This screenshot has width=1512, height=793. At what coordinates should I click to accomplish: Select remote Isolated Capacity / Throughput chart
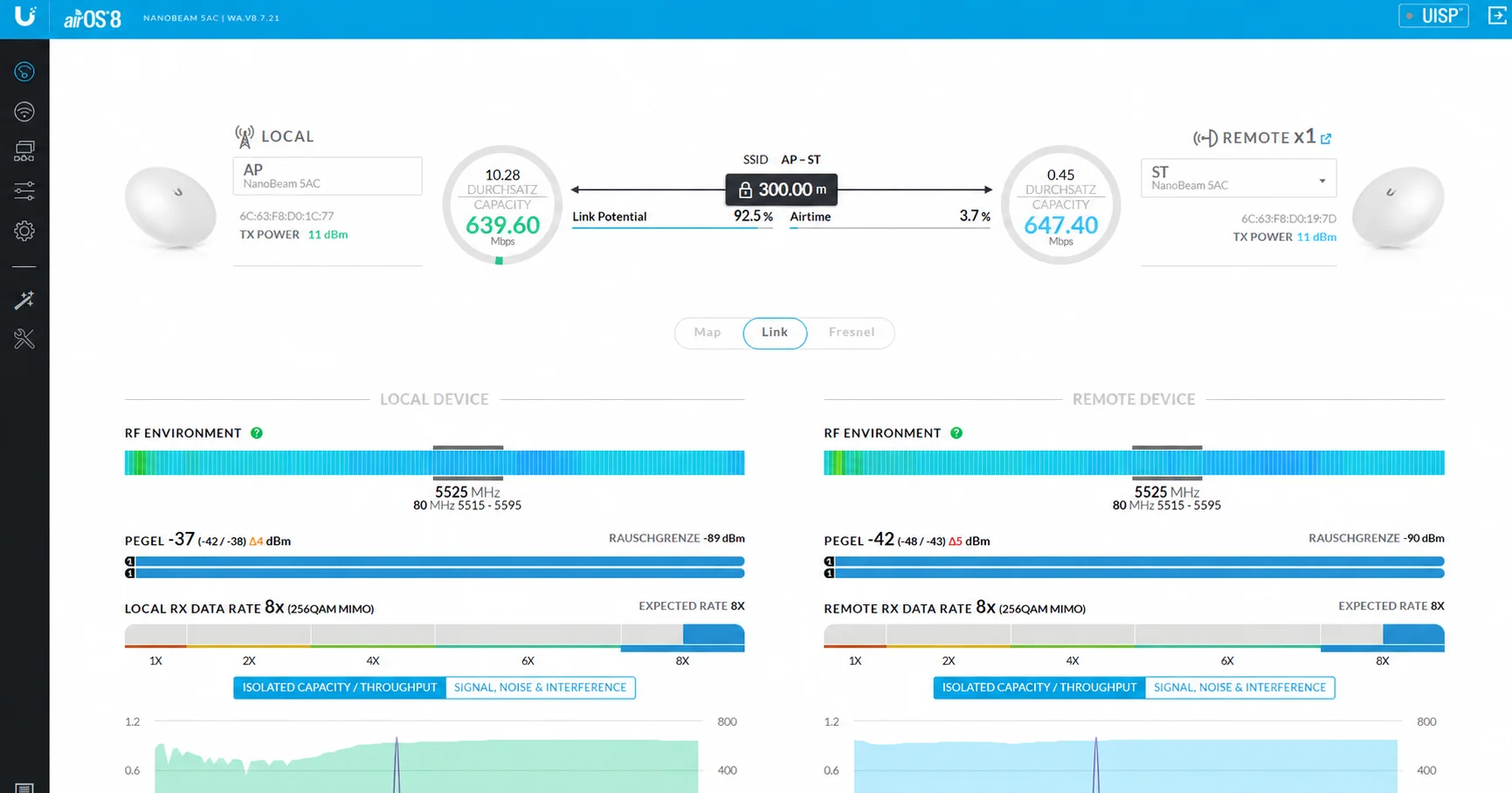coord(1039,688)
